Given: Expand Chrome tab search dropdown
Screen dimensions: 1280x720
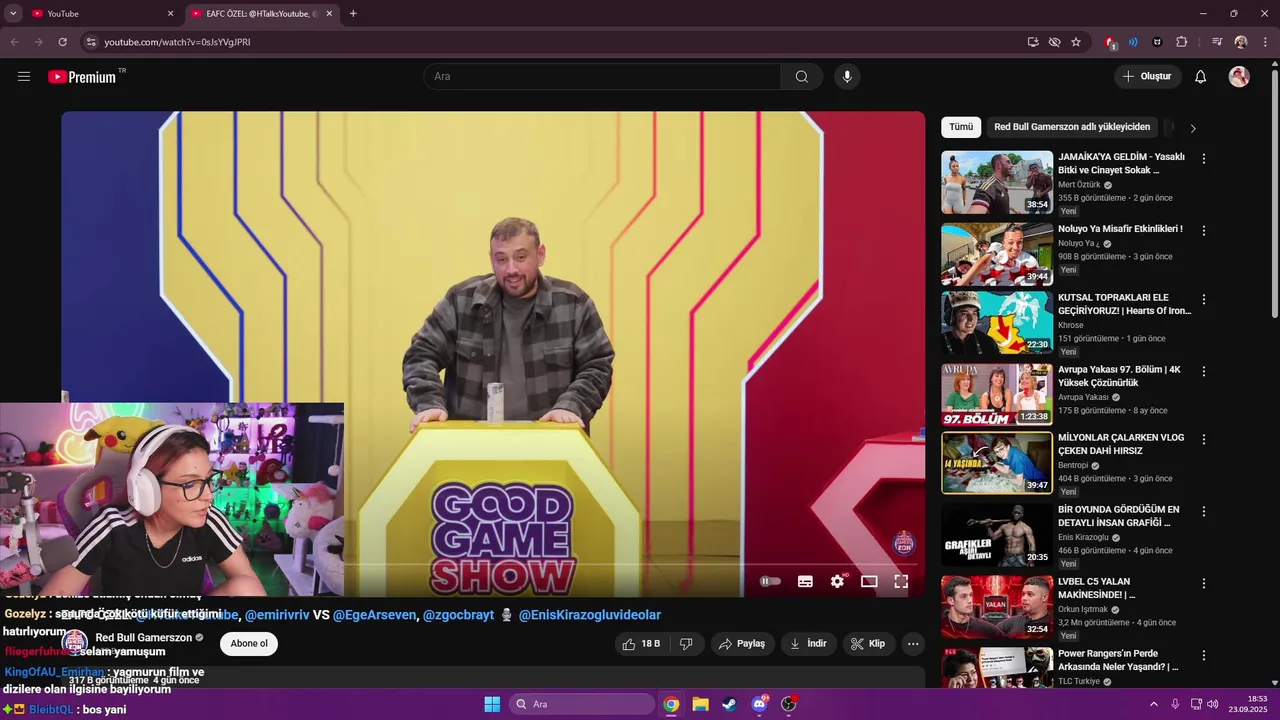Looking at the screenshot, I should coord(13,13).
